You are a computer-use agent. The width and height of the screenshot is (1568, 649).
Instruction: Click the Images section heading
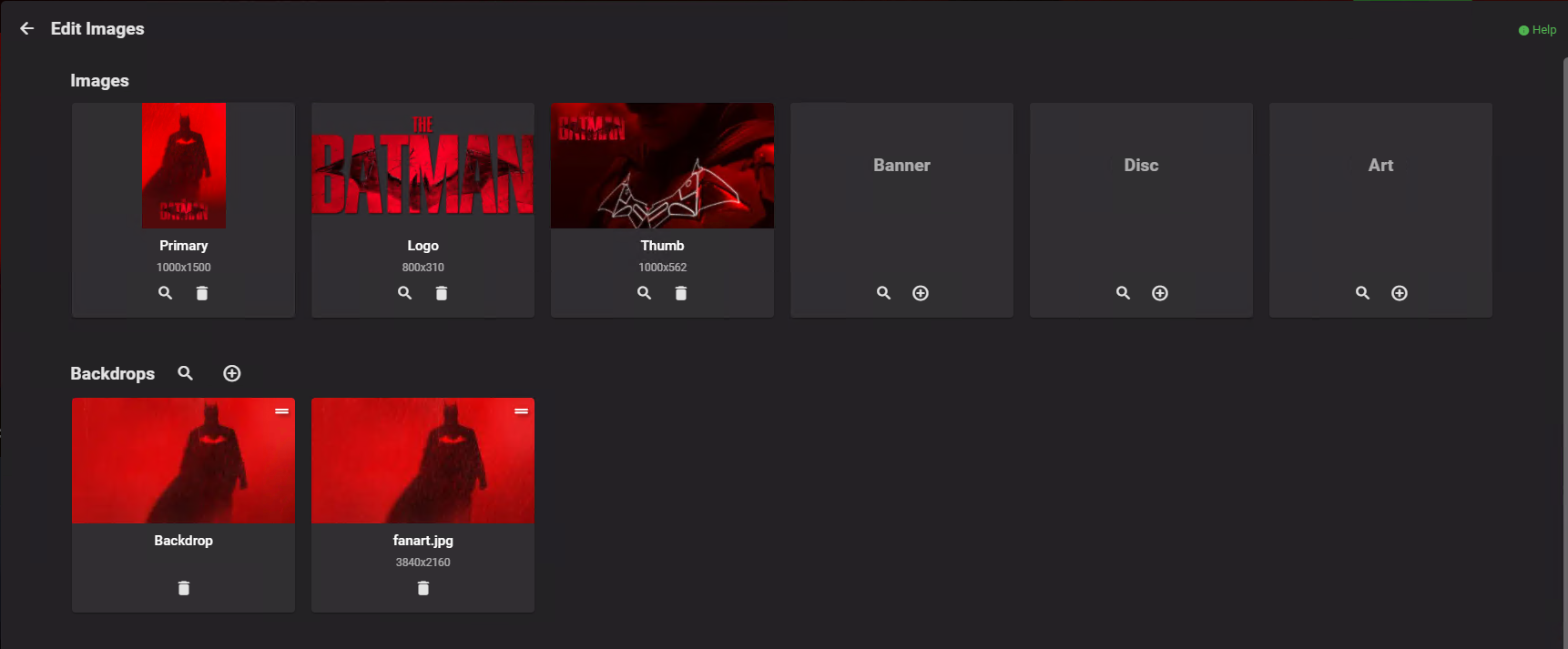100,81
